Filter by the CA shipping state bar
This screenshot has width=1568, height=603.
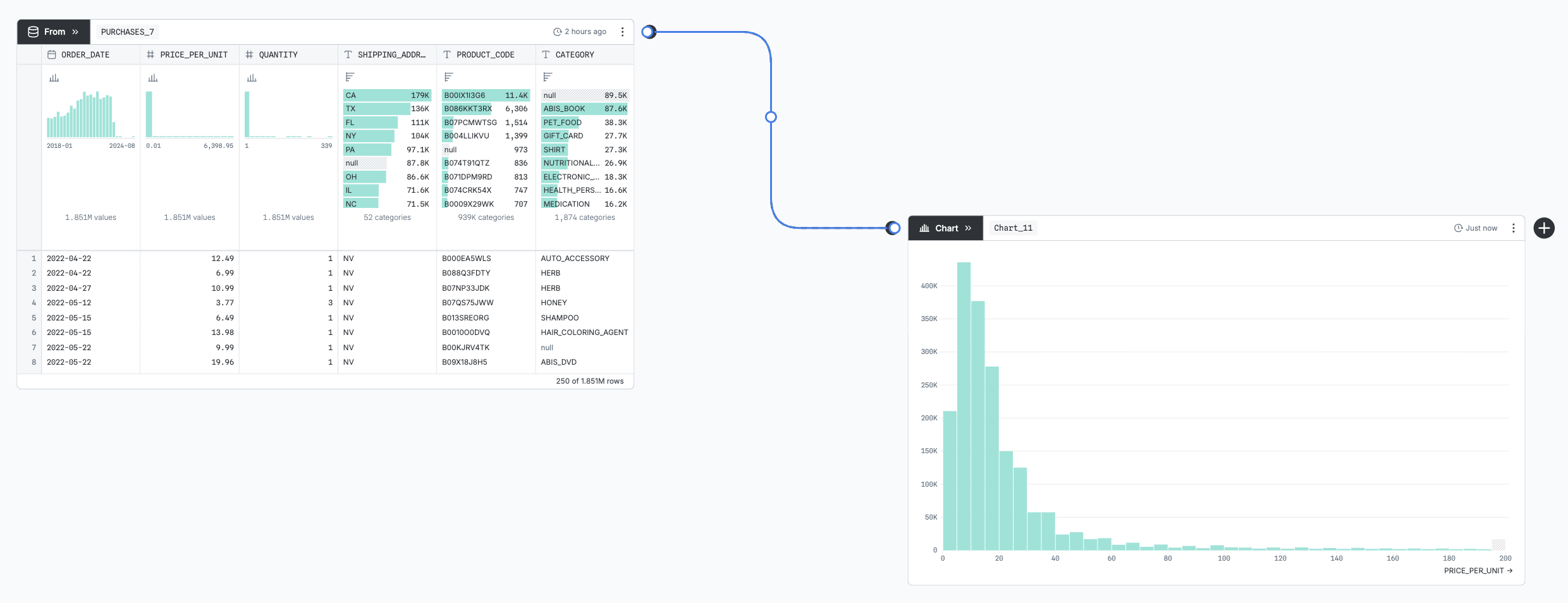(387, 95)
